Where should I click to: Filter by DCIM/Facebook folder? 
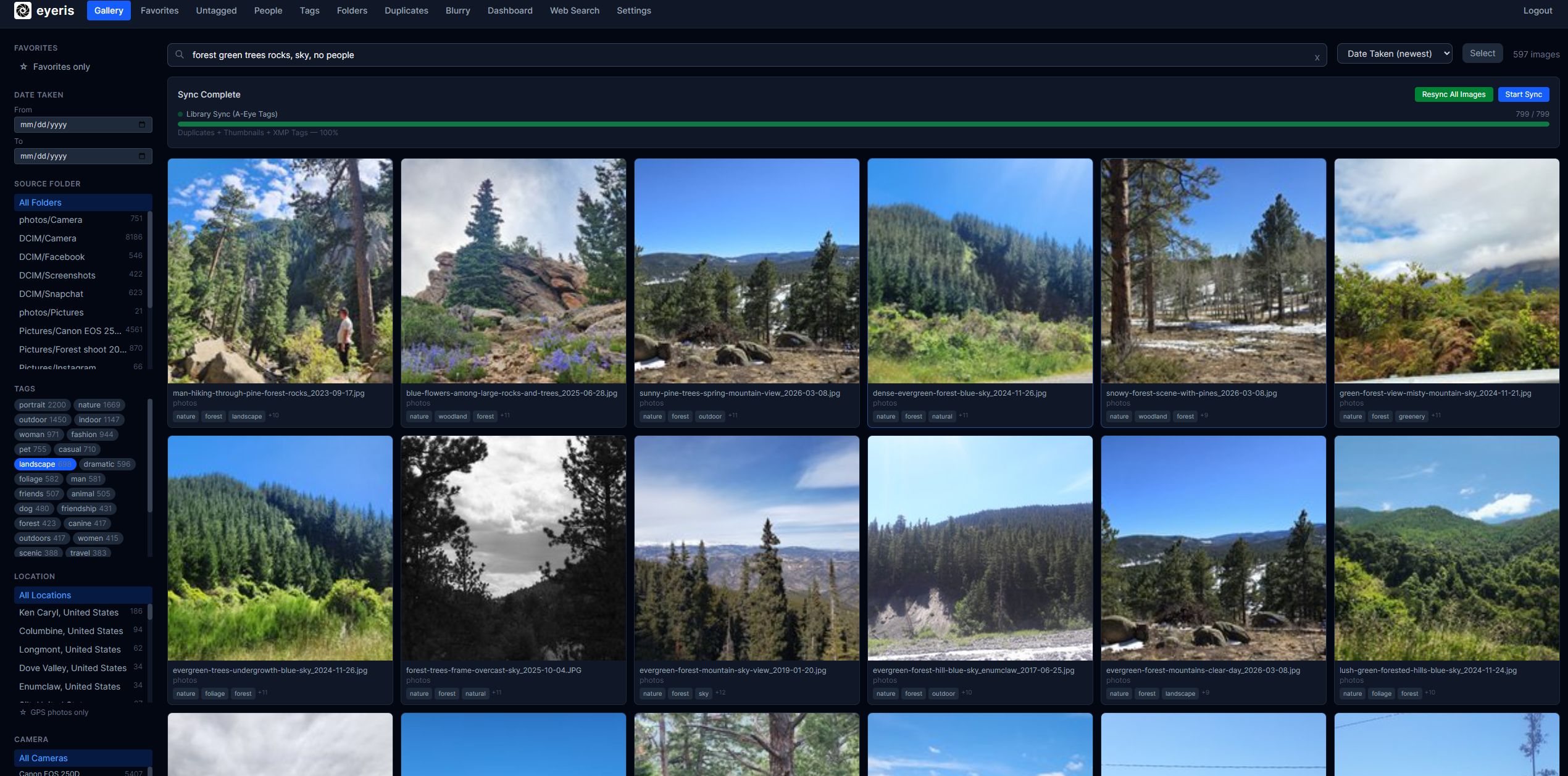click(80, 257)
